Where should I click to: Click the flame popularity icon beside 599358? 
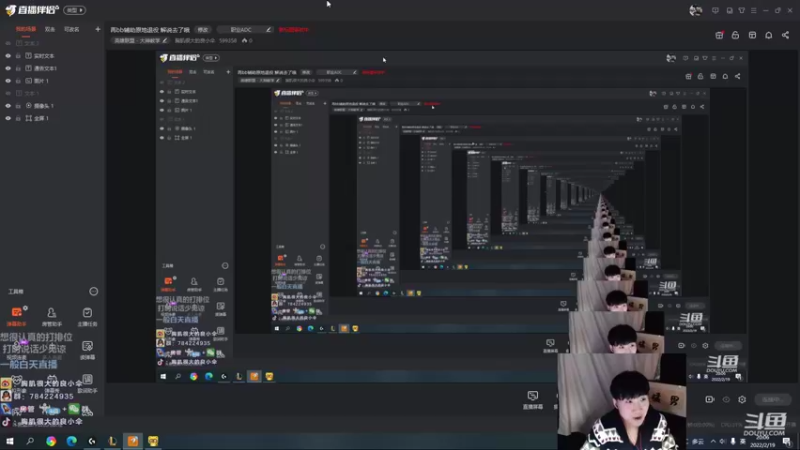tap(244, 40)
